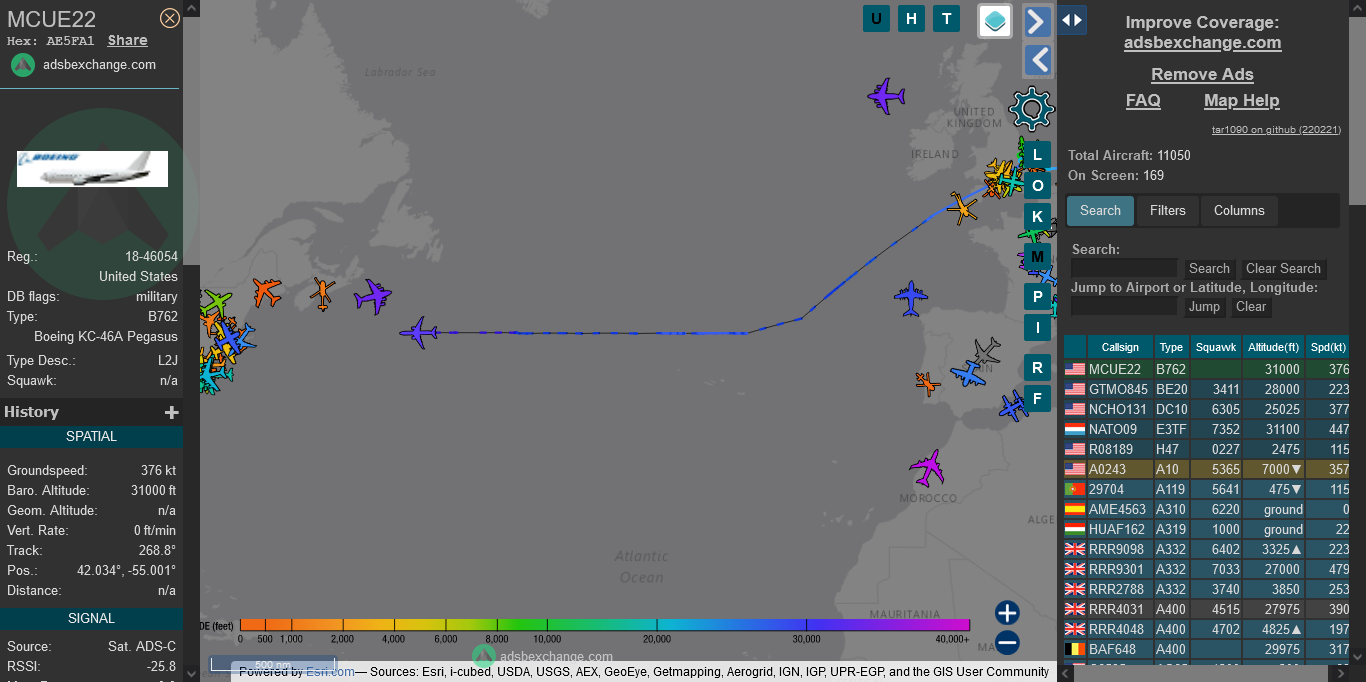Open the Map Help link
The image size is (1366, 682).
[x=1241, y=100]
